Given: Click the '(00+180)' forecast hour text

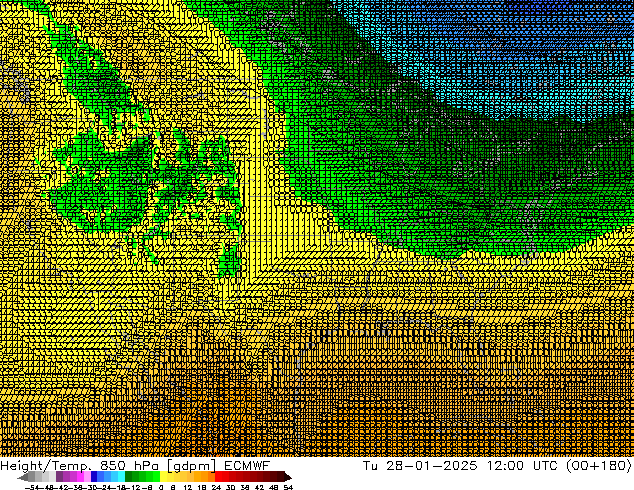Looking at the screenshot, I should pos(599,466).
